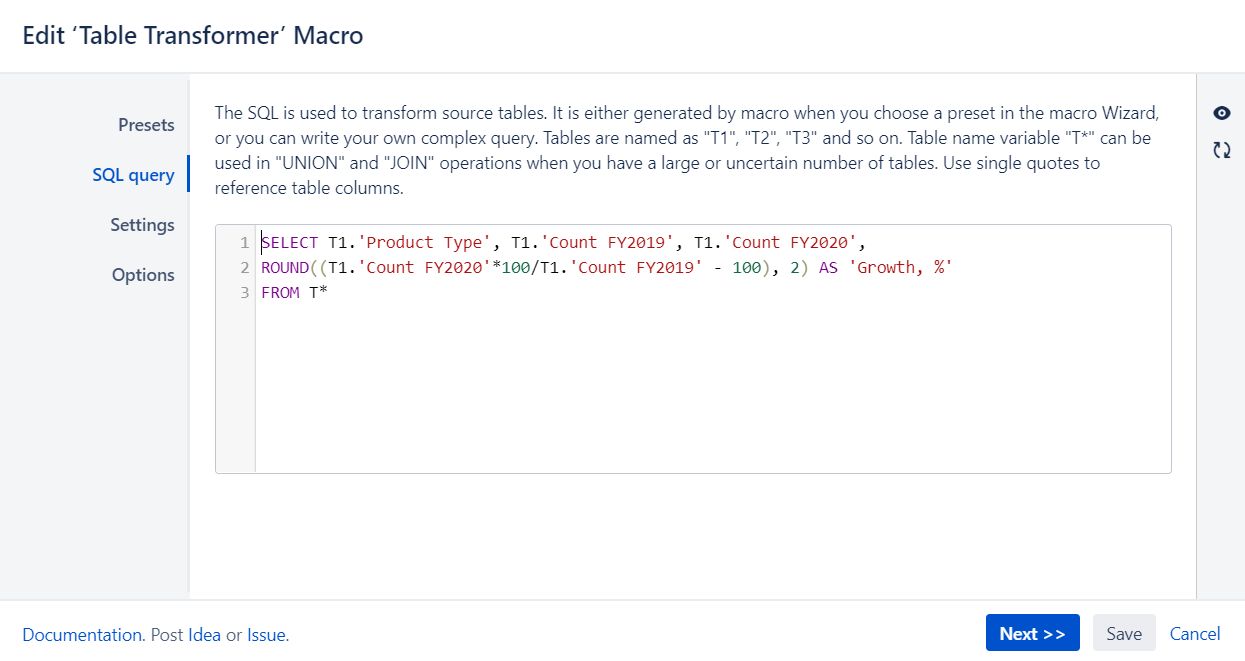
Task: Save the Table Transformer macro
Action: (x=1123, y=632)
